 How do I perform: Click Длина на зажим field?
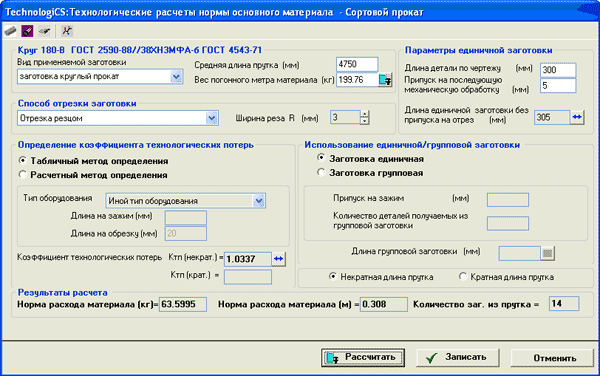(186, 218)
